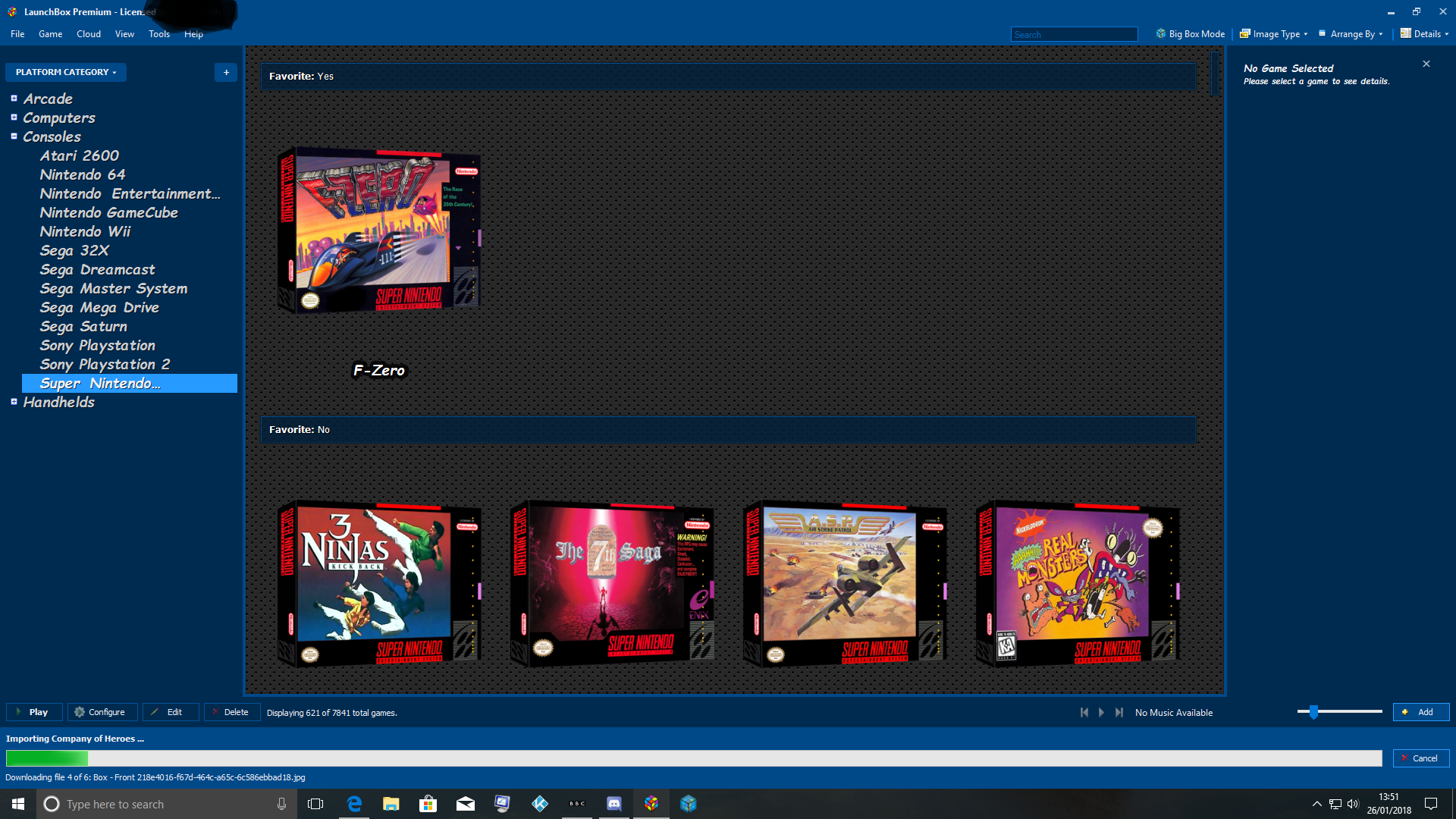Select Sega Dreamcast platform
1456x819 pixels.
(x=97, y=269)
